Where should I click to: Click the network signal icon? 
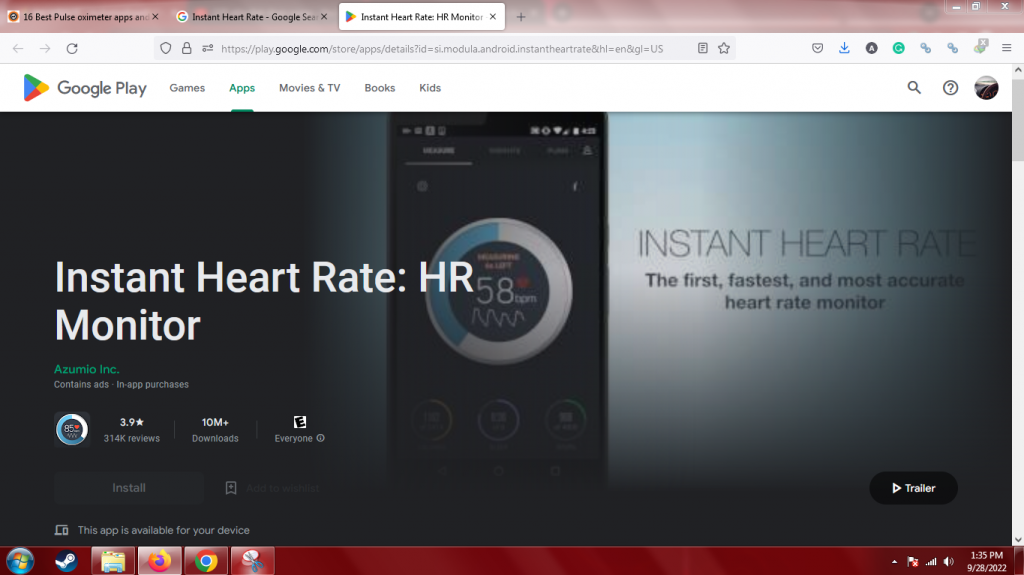point(931,562)
